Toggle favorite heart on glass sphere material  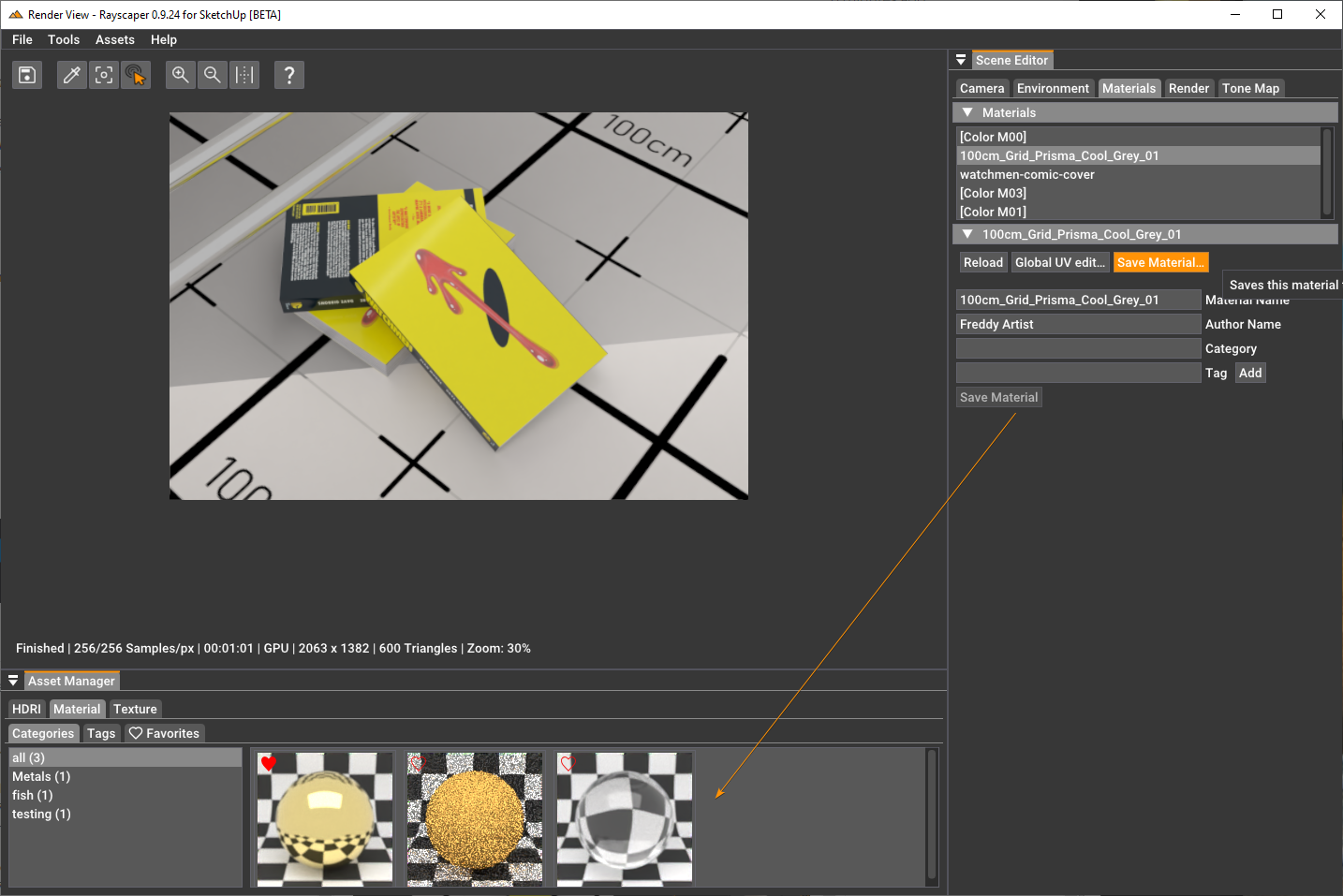(x=568, y=764)
